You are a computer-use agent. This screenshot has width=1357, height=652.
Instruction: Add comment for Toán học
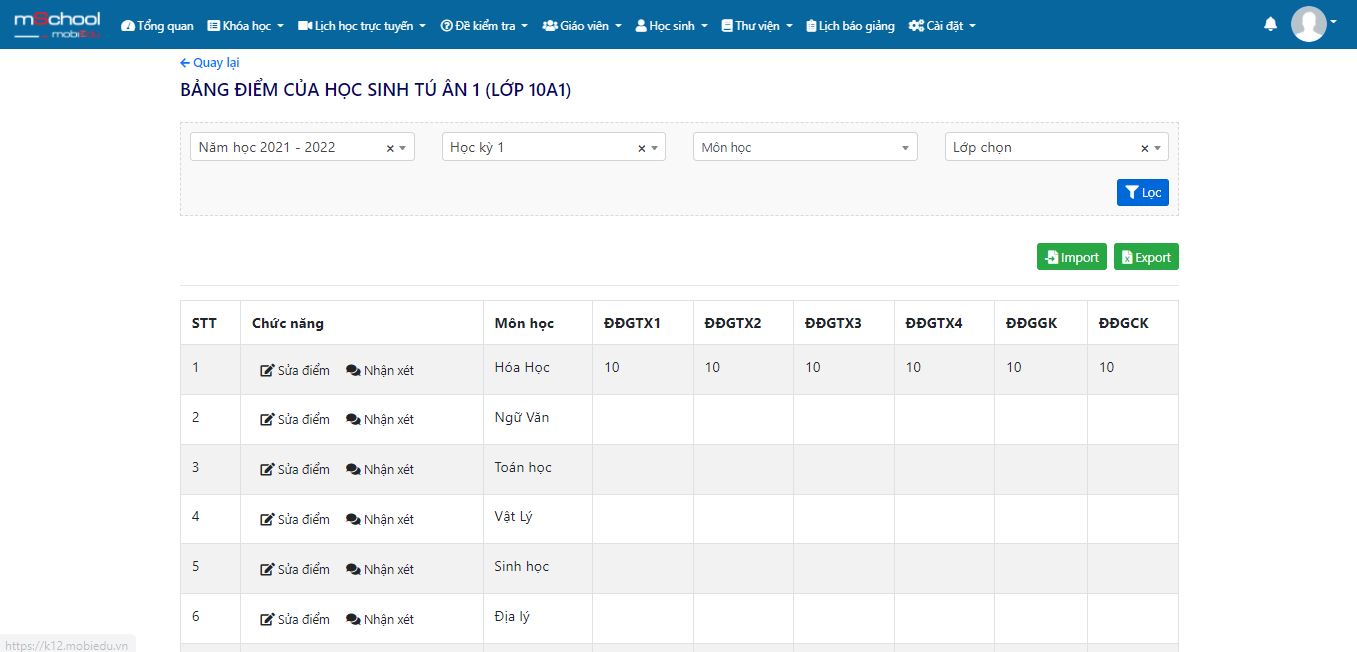click(380, 469)
